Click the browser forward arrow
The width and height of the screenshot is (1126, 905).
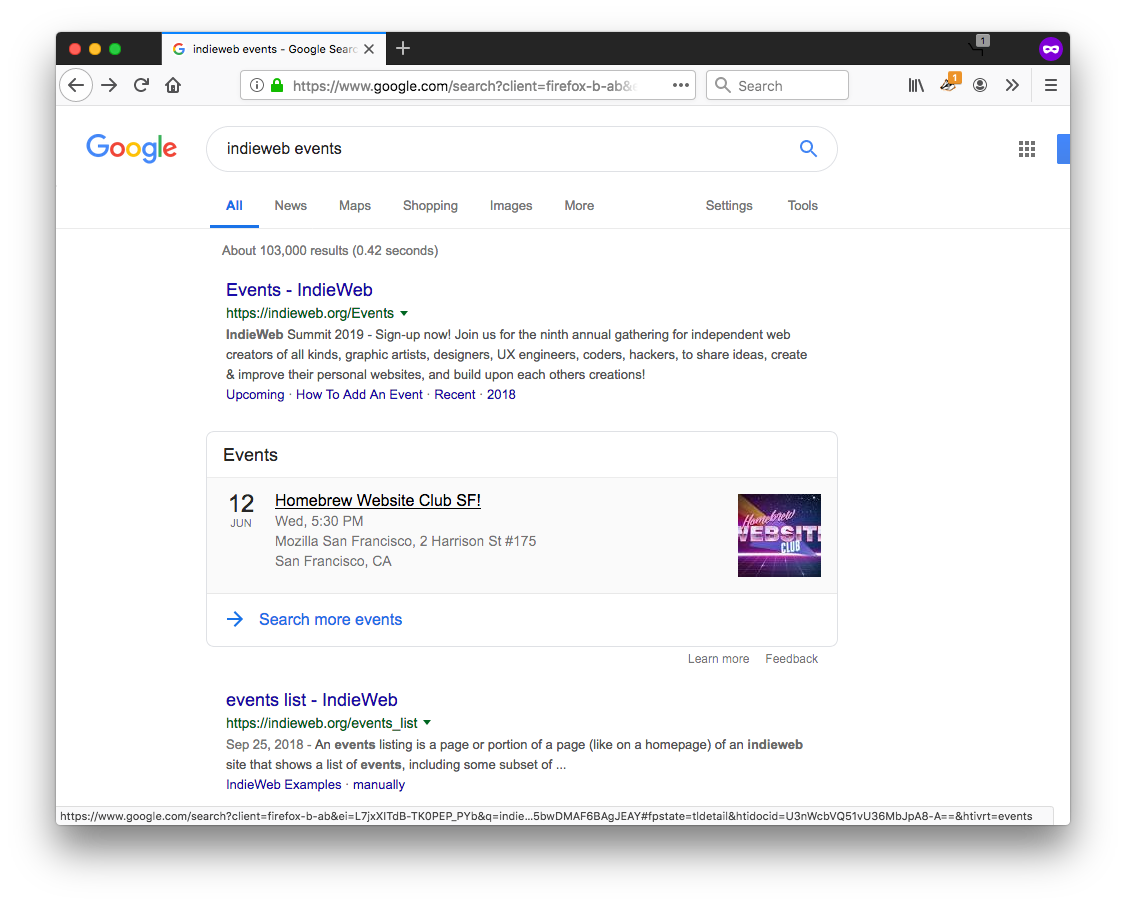(x=109, y=85)
